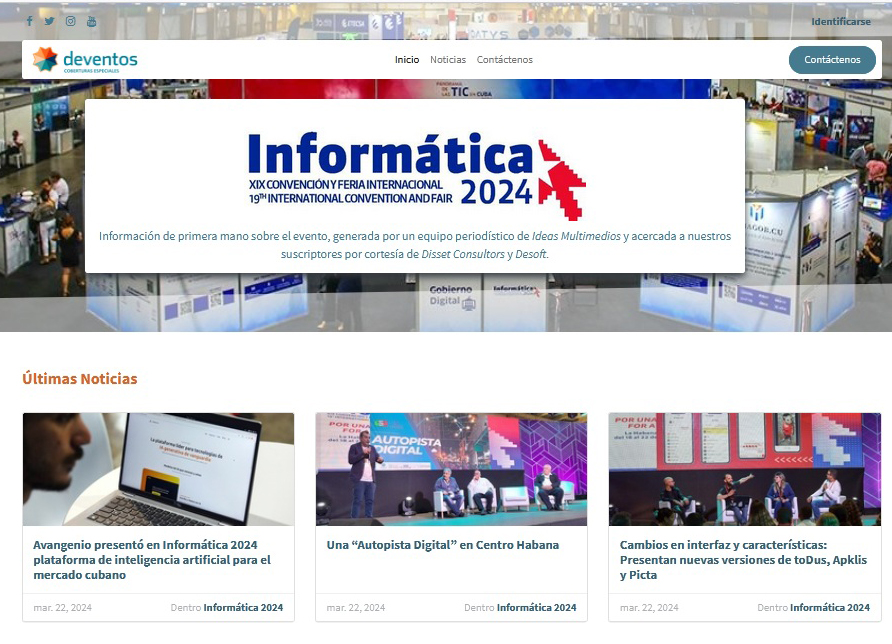892x644 pixels.
Task: Open article 'Cambios en interfaz y características'
Action: (x=744, y=560)
